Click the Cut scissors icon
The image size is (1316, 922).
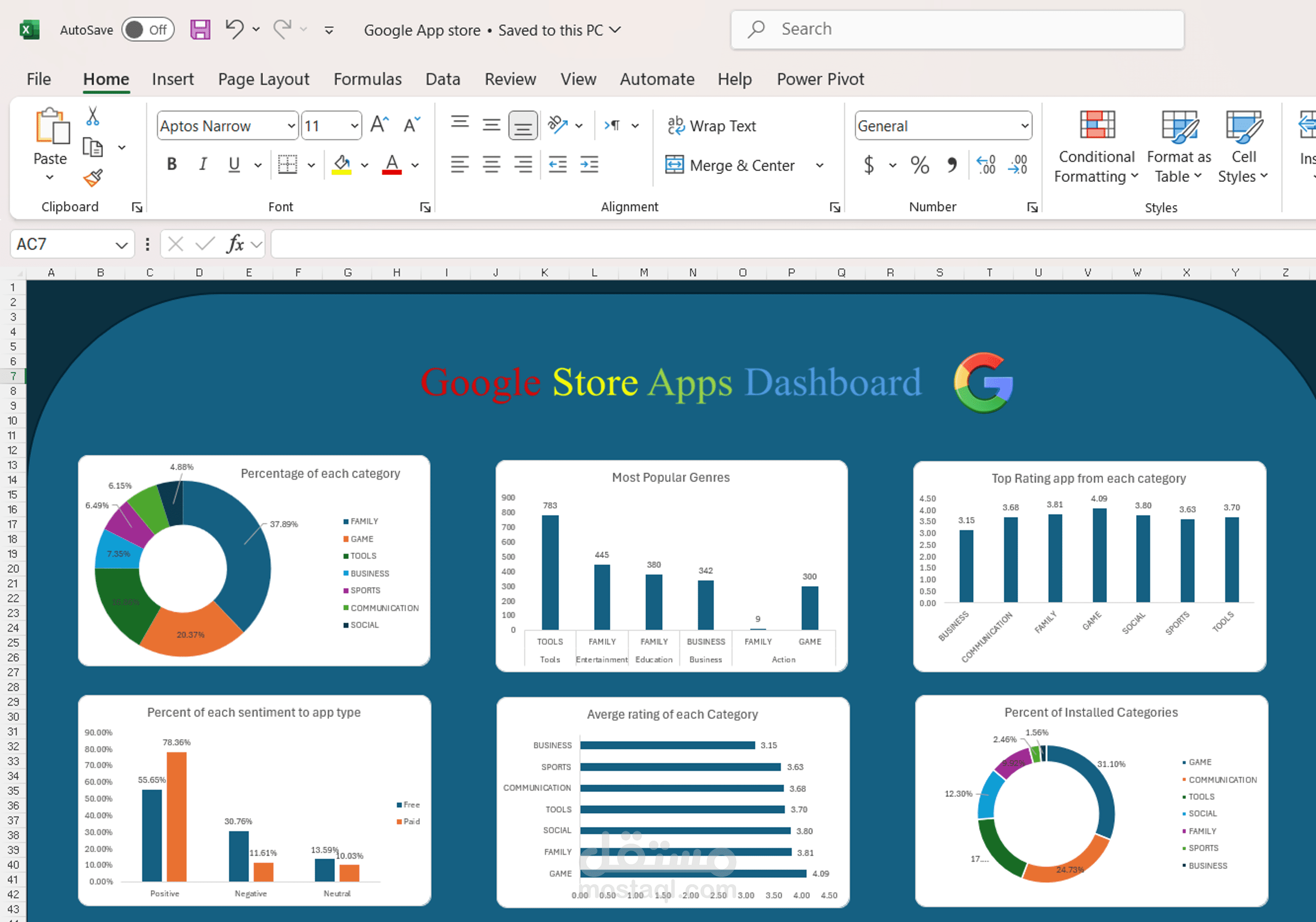coord(92,116)
